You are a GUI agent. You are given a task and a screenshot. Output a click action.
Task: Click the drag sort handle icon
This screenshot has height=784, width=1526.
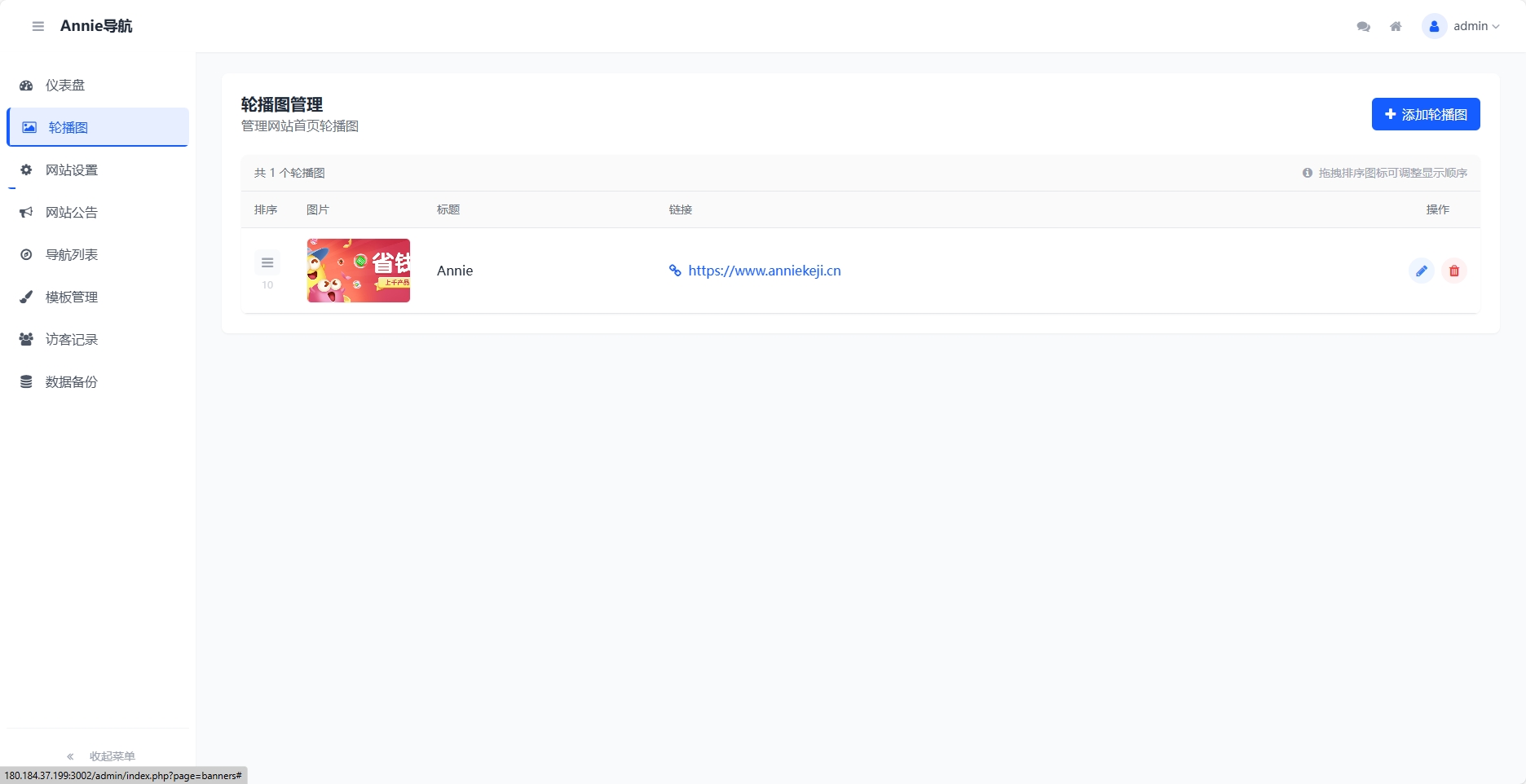(267, 262)
